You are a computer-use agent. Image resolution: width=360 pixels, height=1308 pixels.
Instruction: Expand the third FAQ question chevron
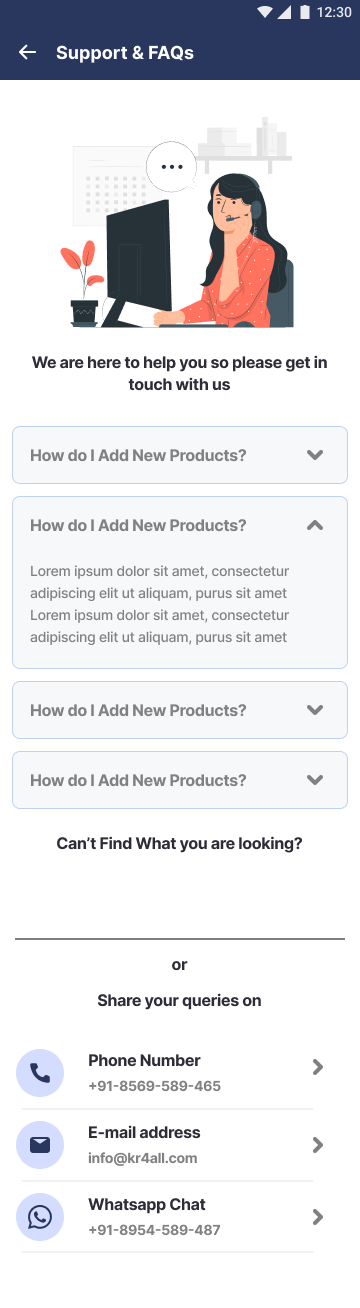pos(315,710)
